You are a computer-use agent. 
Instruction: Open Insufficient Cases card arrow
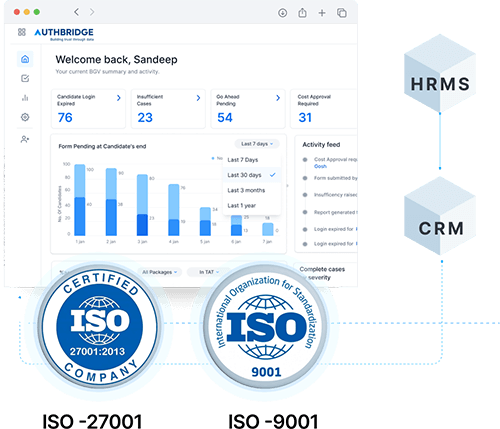coord(198,98)
